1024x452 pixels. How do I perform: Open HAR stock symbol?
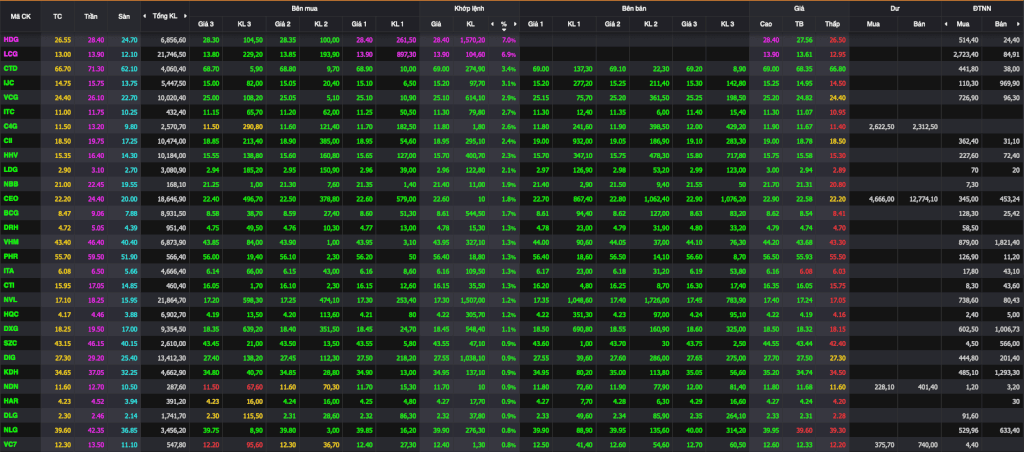coord(11,401)
